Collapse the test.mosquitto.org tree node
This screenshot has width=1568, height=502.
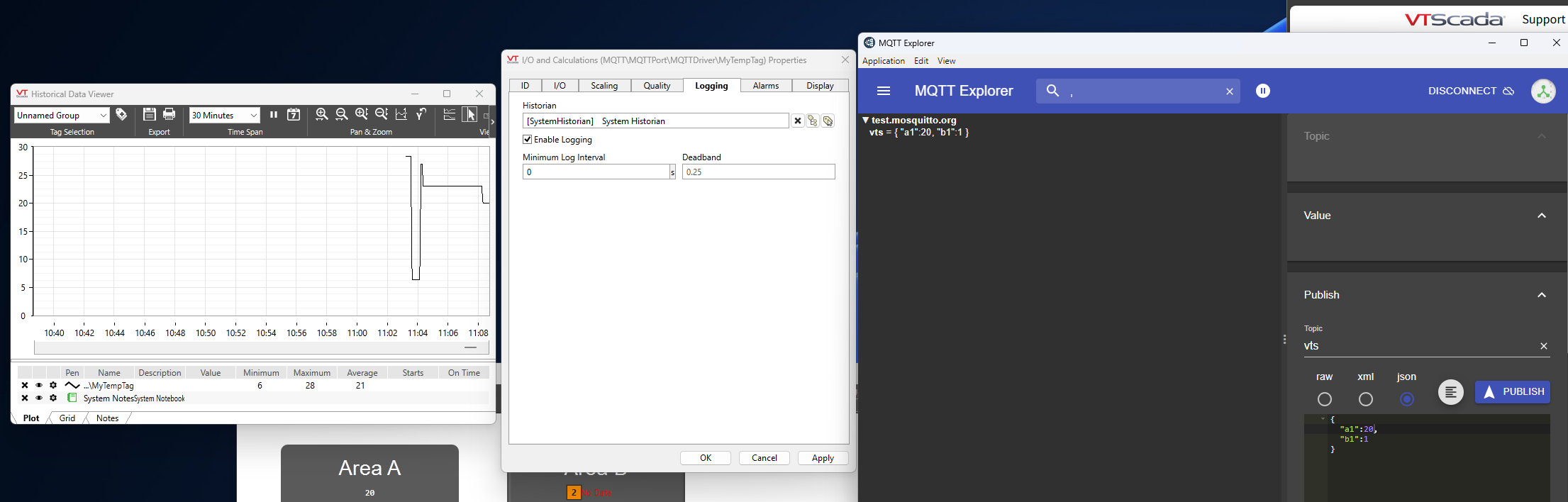pyautogui.click(x=865, y=121)
